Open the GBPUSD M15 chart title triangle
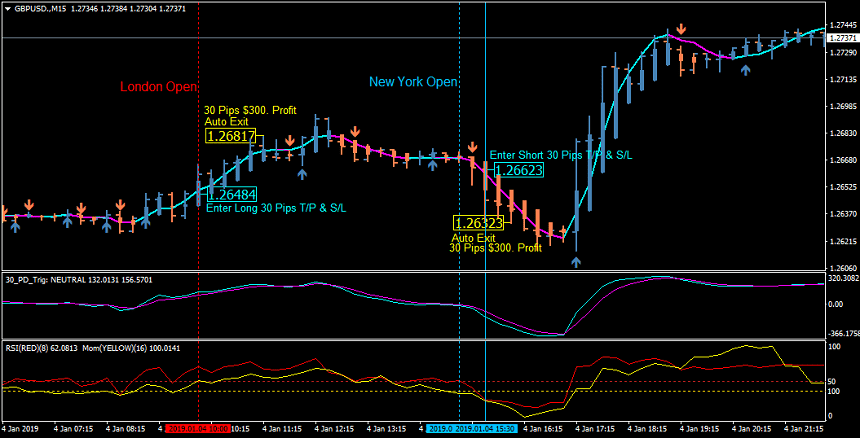 7,8
